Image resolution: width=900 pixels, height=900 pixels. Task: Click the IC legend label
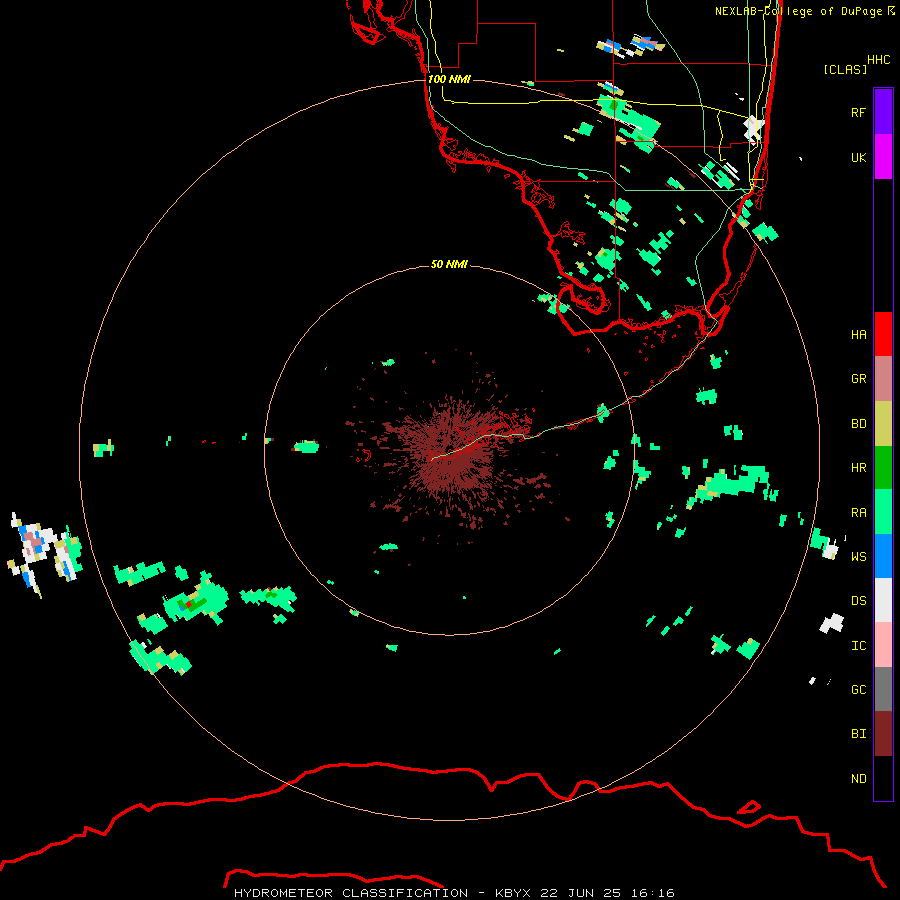(858, 646)
